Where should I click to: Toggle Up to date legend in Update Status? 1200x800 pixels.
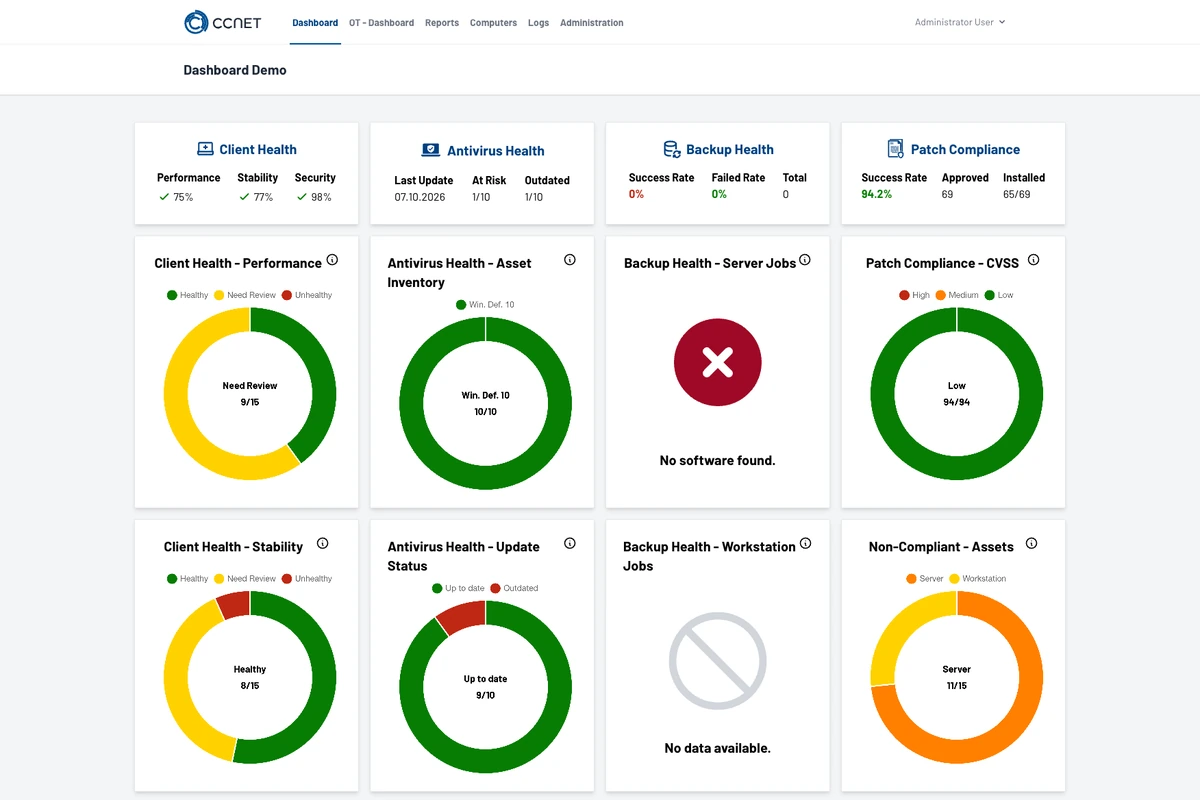tap(458, 589)
